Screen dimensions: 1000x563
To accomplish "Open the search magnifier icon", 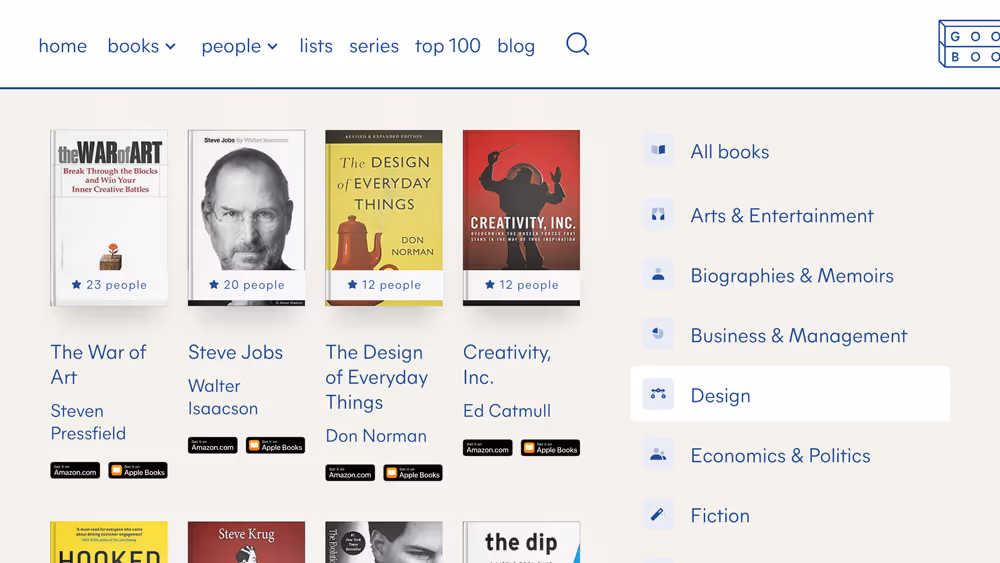I will point(577,44).
